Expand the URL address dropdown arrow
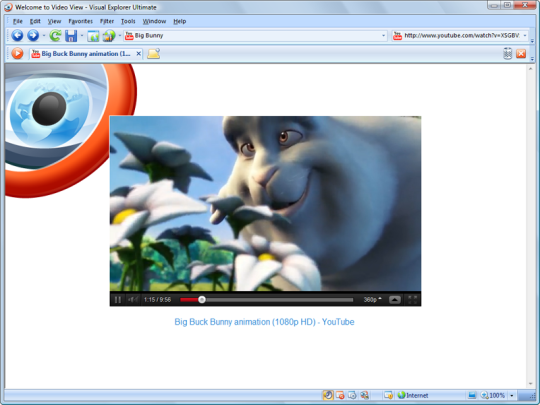Image resolution: width=540 pixels, height=405 pixels. pyautogui.click(x=525, y=35)
